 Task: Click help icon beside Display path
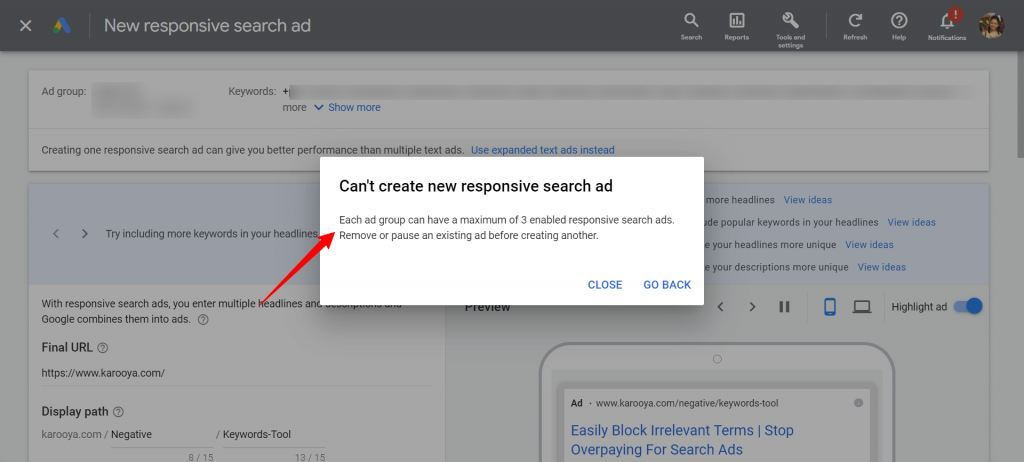118,412
